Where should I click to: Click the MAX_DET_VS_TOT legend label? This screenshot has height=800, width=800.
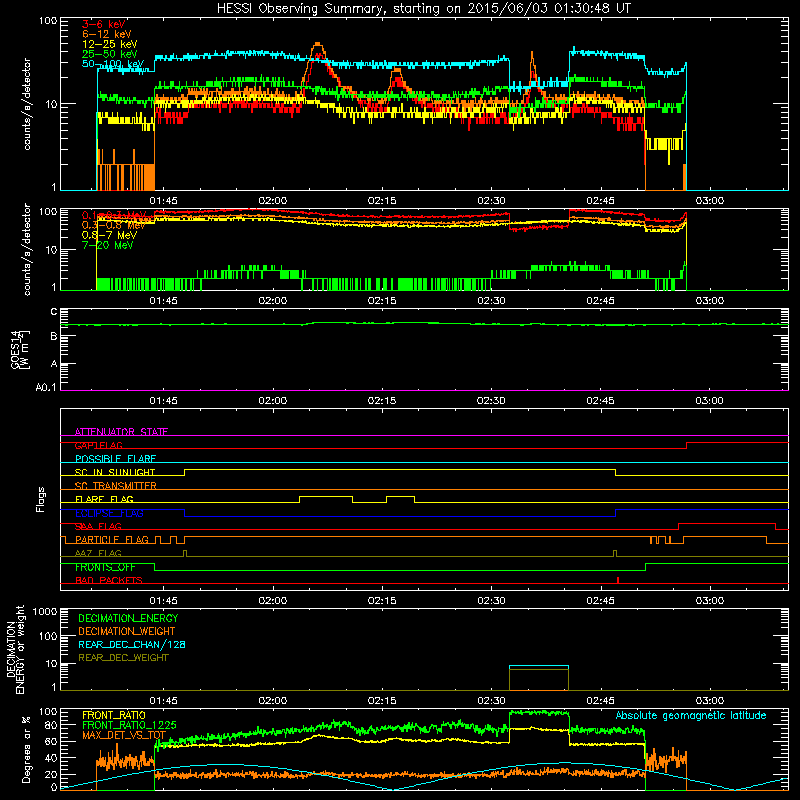(x=124, y=735)
